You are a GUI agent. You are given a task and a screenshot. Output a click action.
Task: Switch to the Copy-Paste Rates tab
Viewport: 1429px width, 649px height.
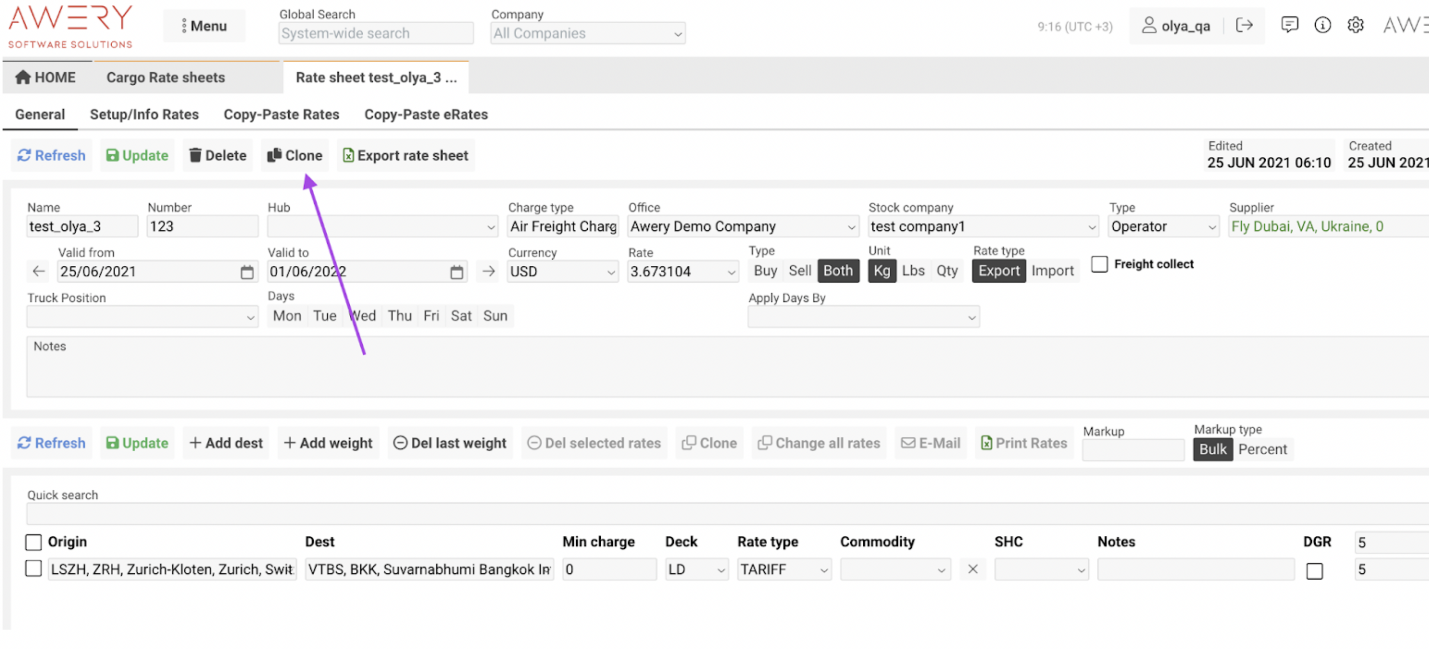pyautogui.click(x=281, y=114)
